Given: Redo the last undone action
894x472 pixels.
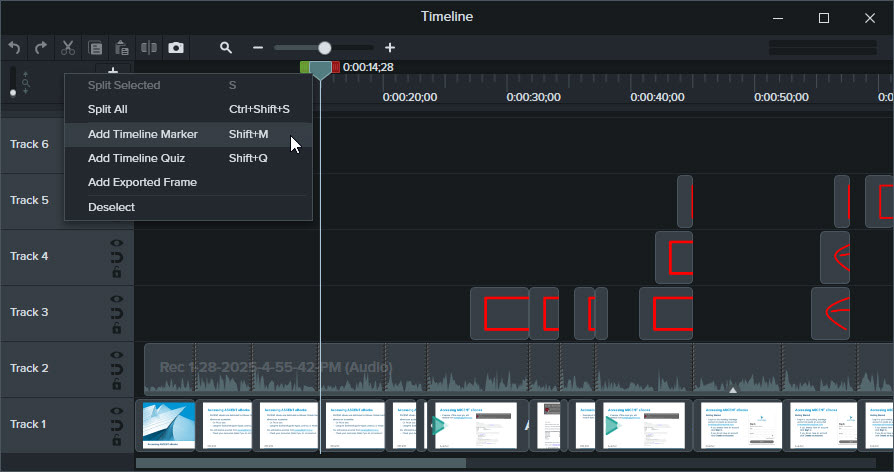Looking at the screenshot, I should point(40,48).
